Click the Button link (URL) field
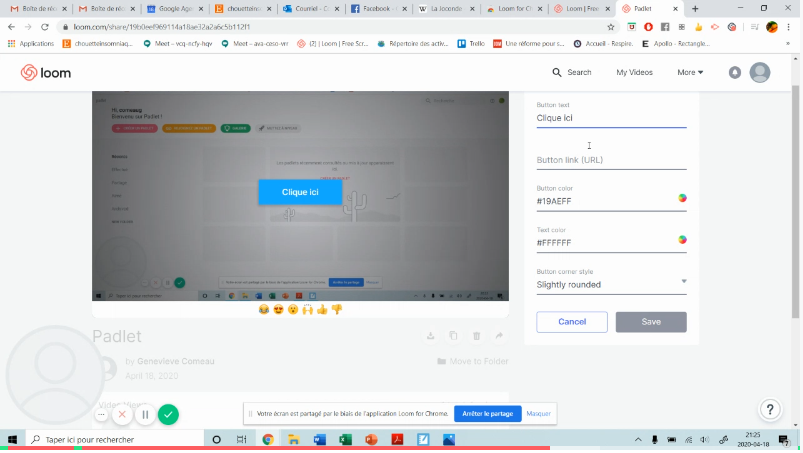803x453 pixels. pyautogui.click(x=610, y=160)
